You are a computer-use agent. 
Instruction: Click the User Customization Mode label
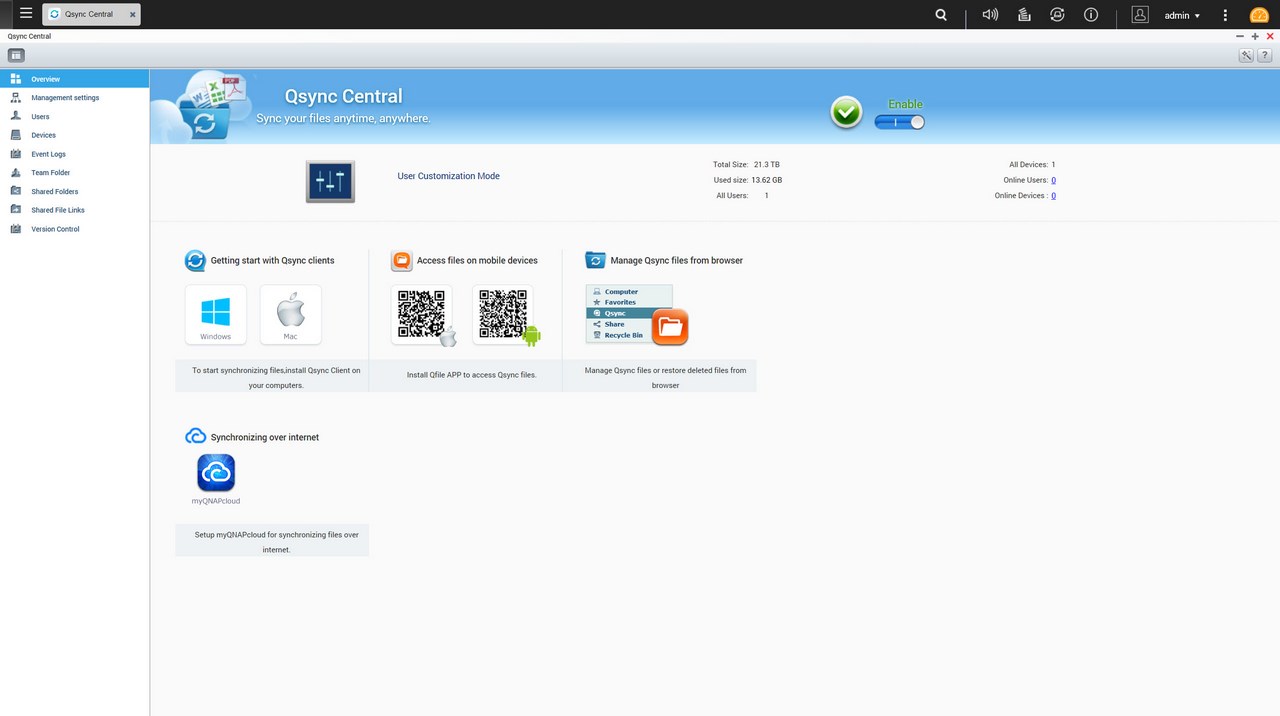[x=448, y=176]
